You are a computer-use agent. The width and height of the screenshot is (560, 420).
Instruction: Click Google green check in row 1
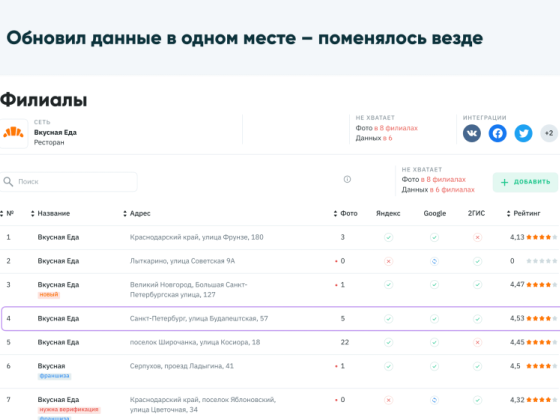tap(434, 238)
